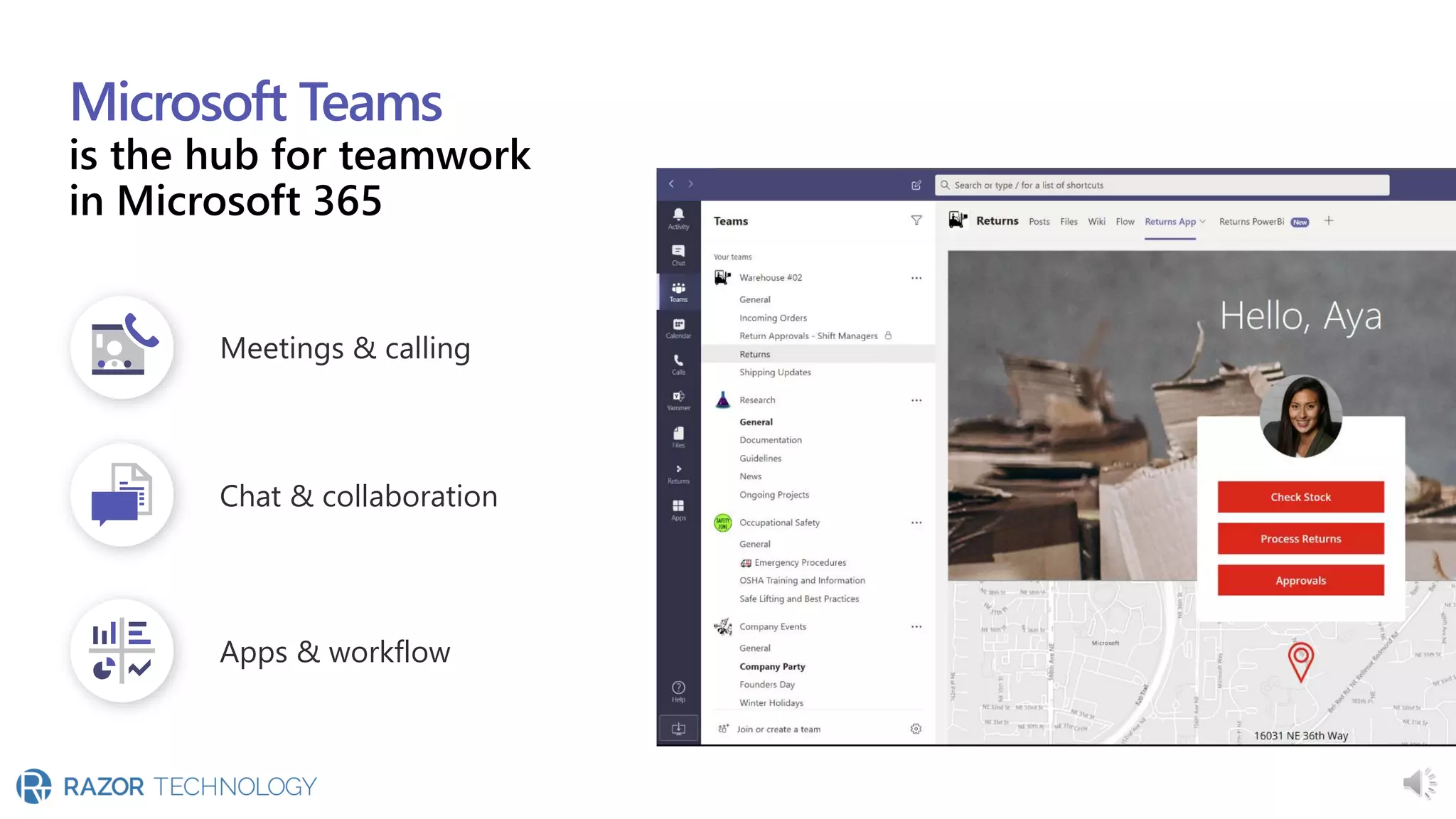
Task: Click the Research team flask avatar
Action: point(722,400)
